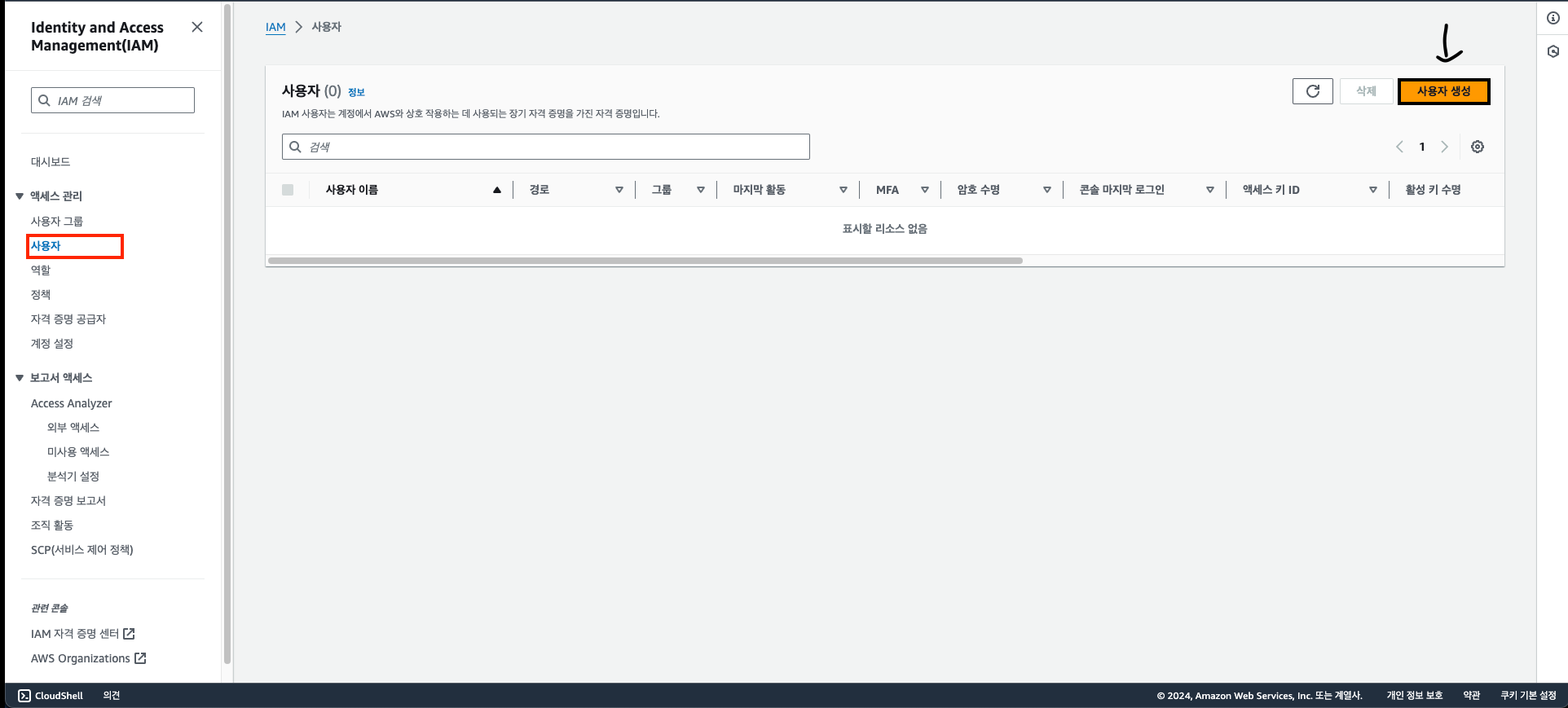Click 쿠키 기본 설정 footer link
The image size is (1568, 708).
click(x=1529, y=696)
